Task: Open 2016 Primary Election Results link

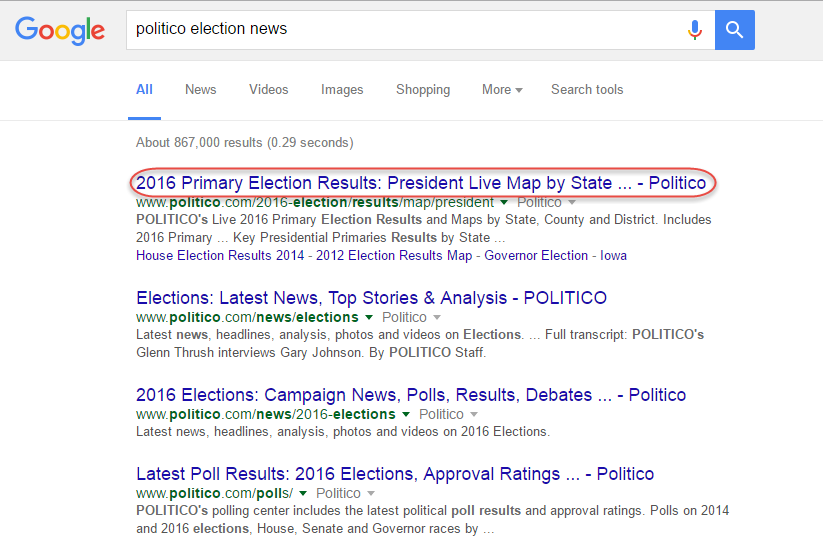Action: pos(420,183)
